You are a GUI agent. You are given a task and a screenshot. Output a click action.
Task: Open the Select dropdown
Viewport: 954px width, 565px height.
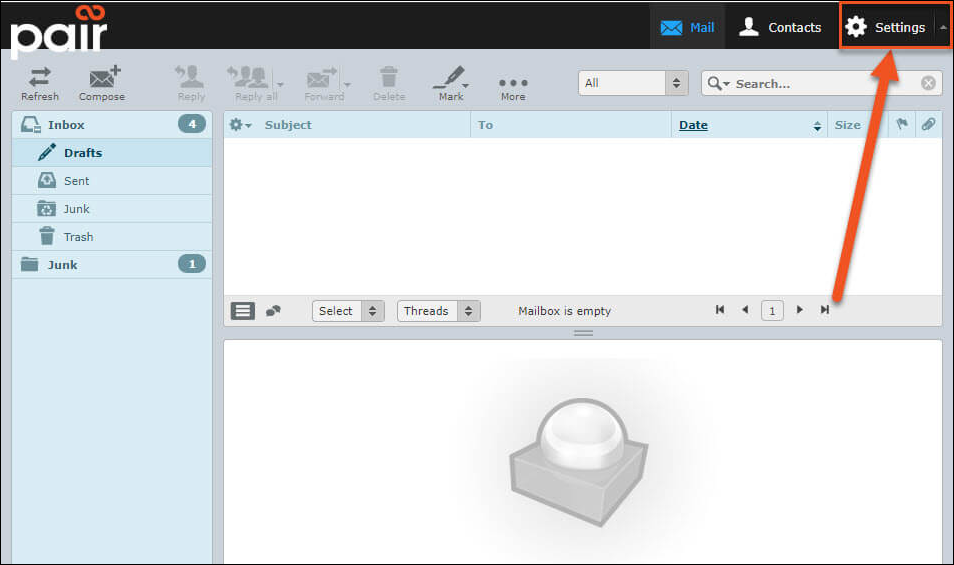point(348,311)
